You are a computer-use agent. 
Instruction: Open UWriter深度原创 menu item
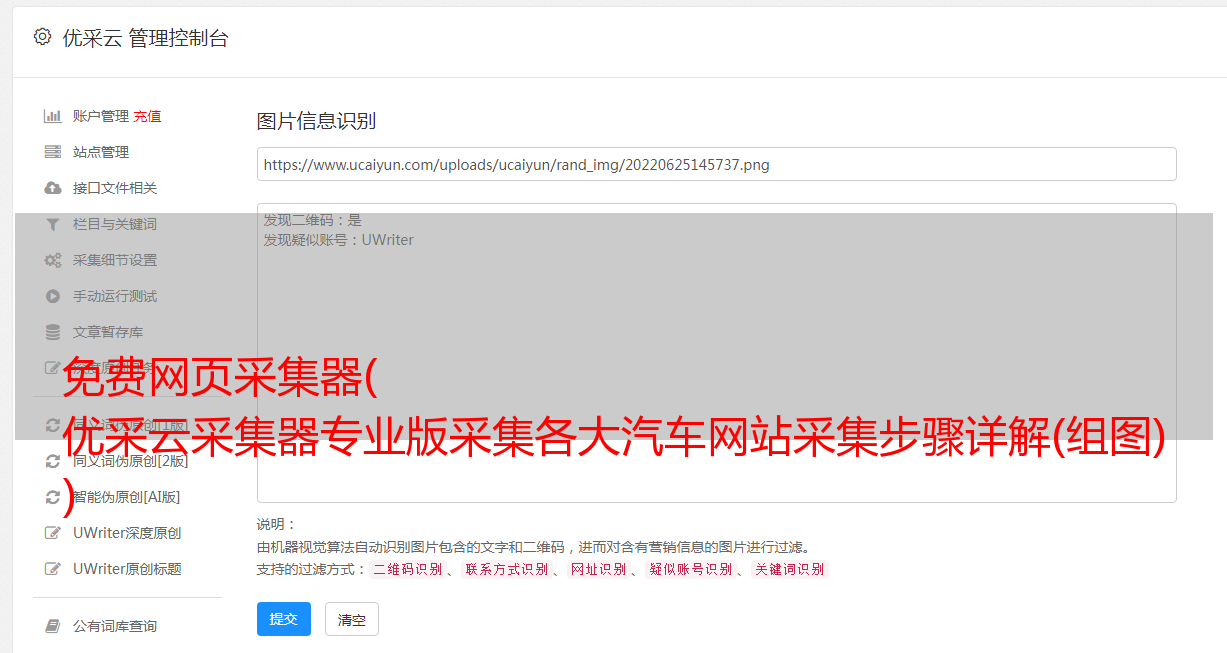(x=127, y=533)
